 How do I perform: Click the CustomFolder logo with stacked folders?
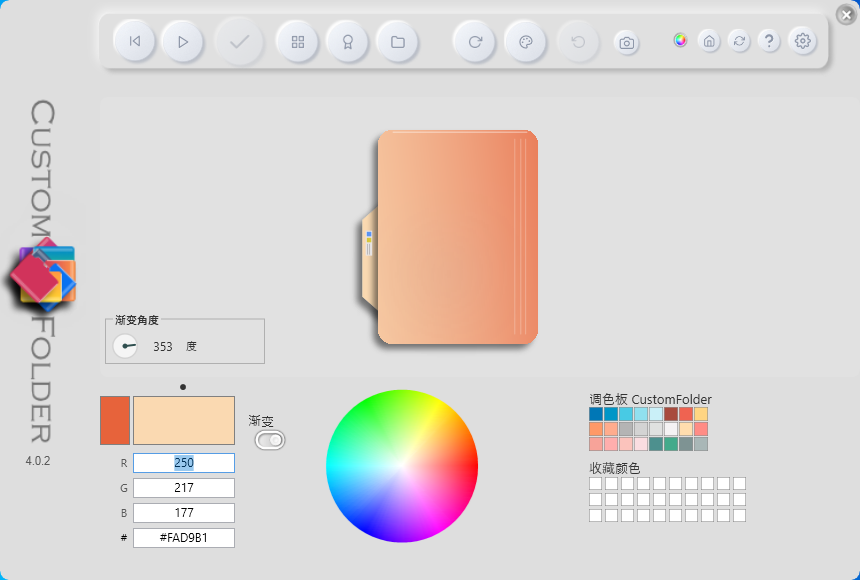(x=43, y=273)
